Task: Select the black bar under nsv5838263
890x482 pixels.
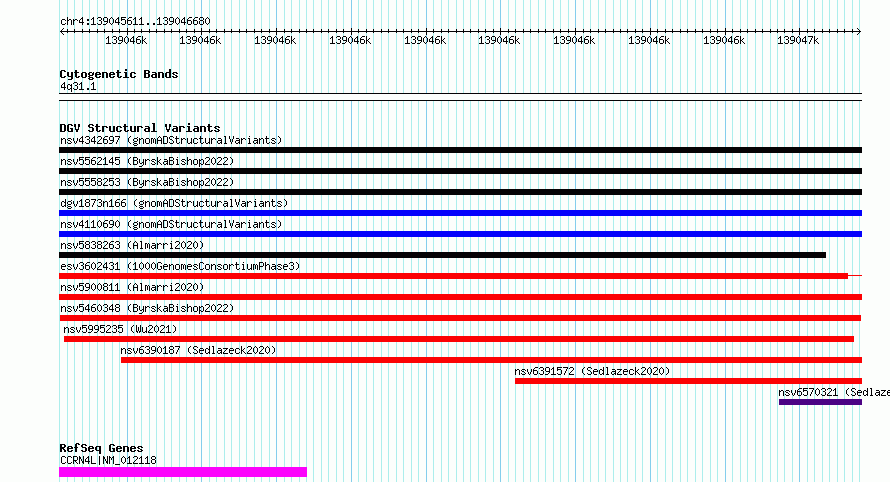Action: [442, 255]
